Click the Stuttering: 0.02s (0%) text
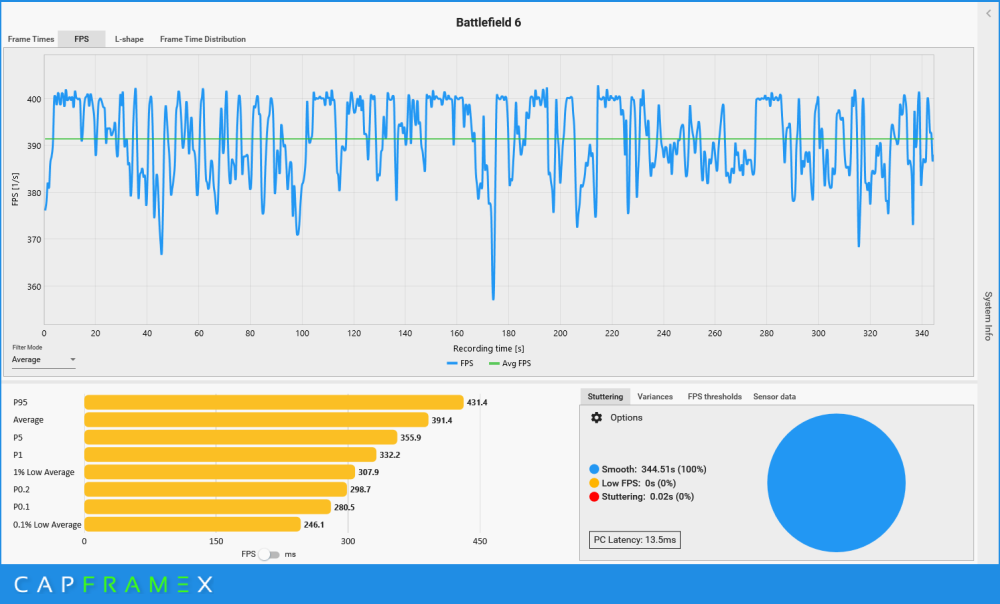 [x=647, y=496]
